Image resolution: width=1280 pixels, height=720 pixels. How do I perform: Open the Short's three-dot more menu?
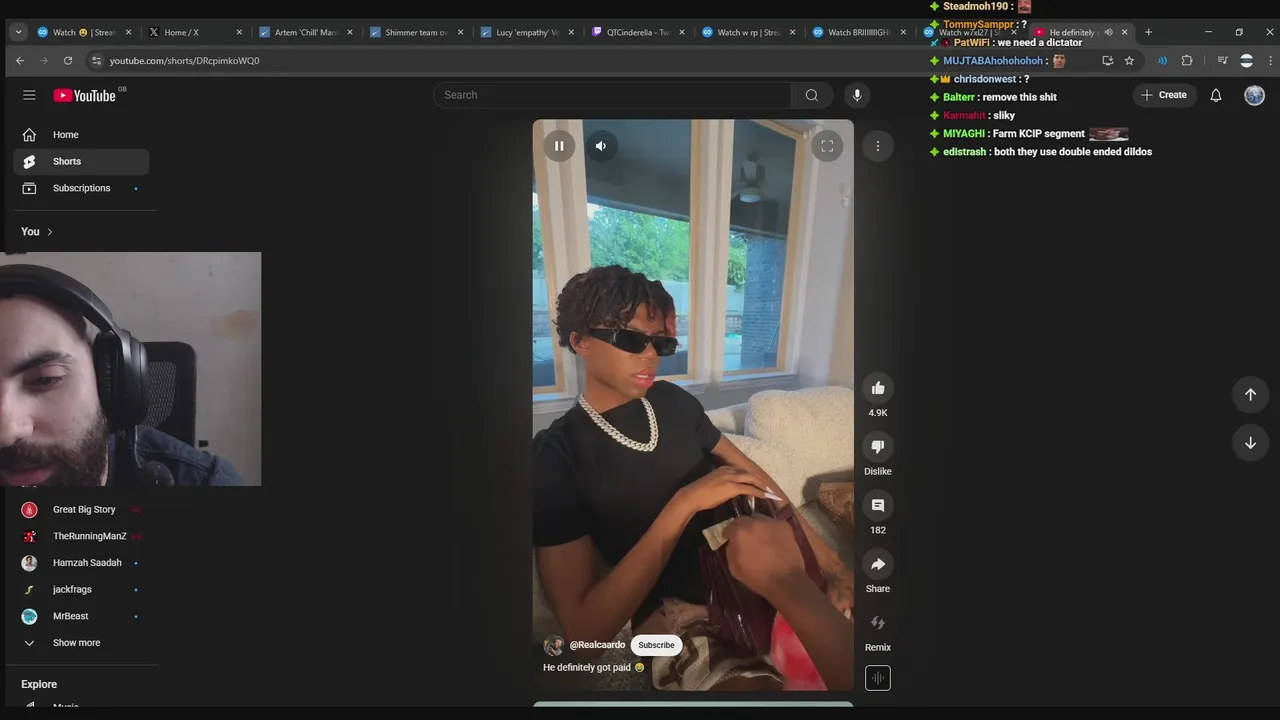(x=878, y=146)
